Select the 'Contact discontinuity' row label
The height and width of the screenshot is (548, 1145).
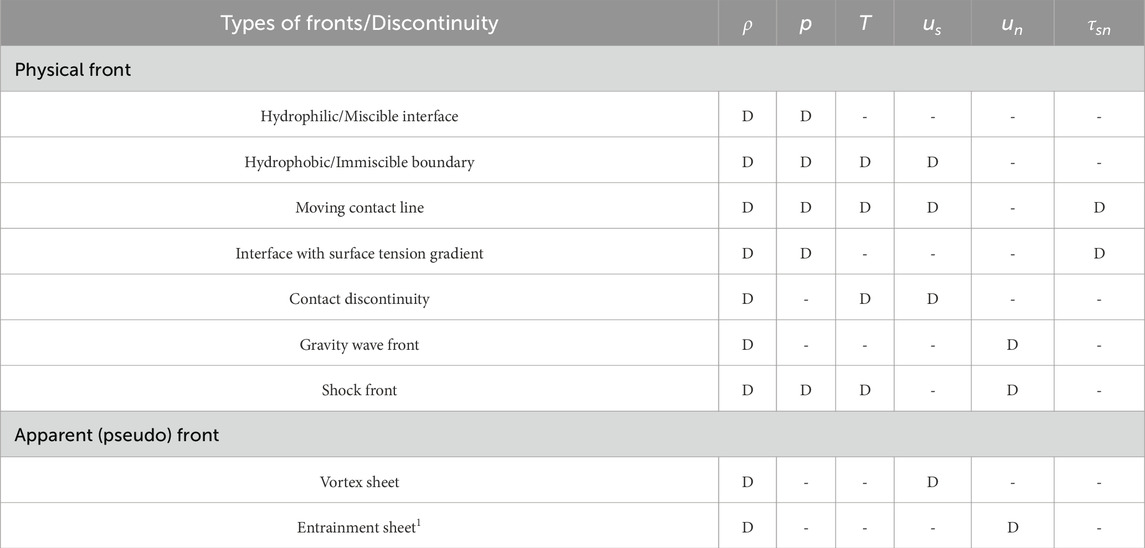(359, 299)
